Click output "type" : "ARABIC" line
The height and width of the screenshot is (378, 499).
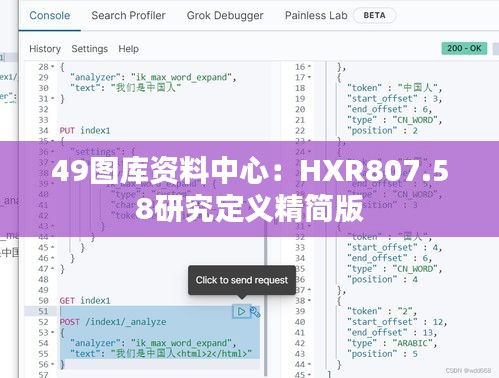click(392, 343)
